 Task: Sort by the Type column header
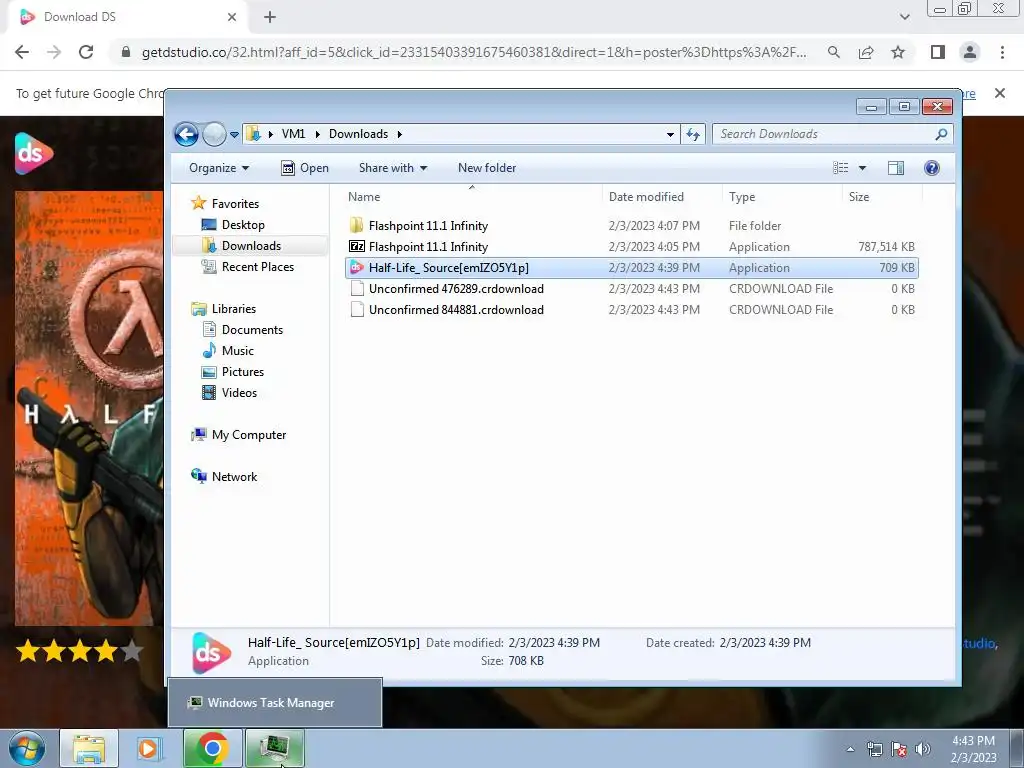(782, 197)
